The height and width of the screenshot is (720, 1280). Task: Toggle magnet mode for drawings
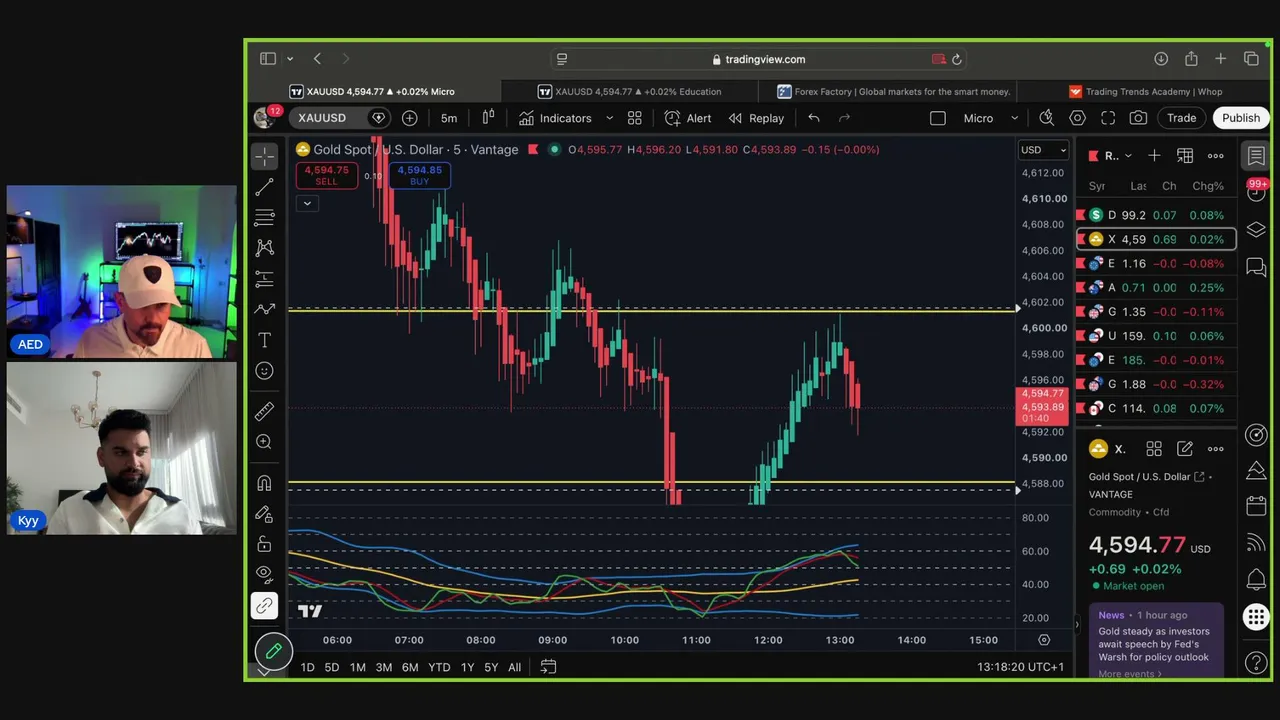264,483
